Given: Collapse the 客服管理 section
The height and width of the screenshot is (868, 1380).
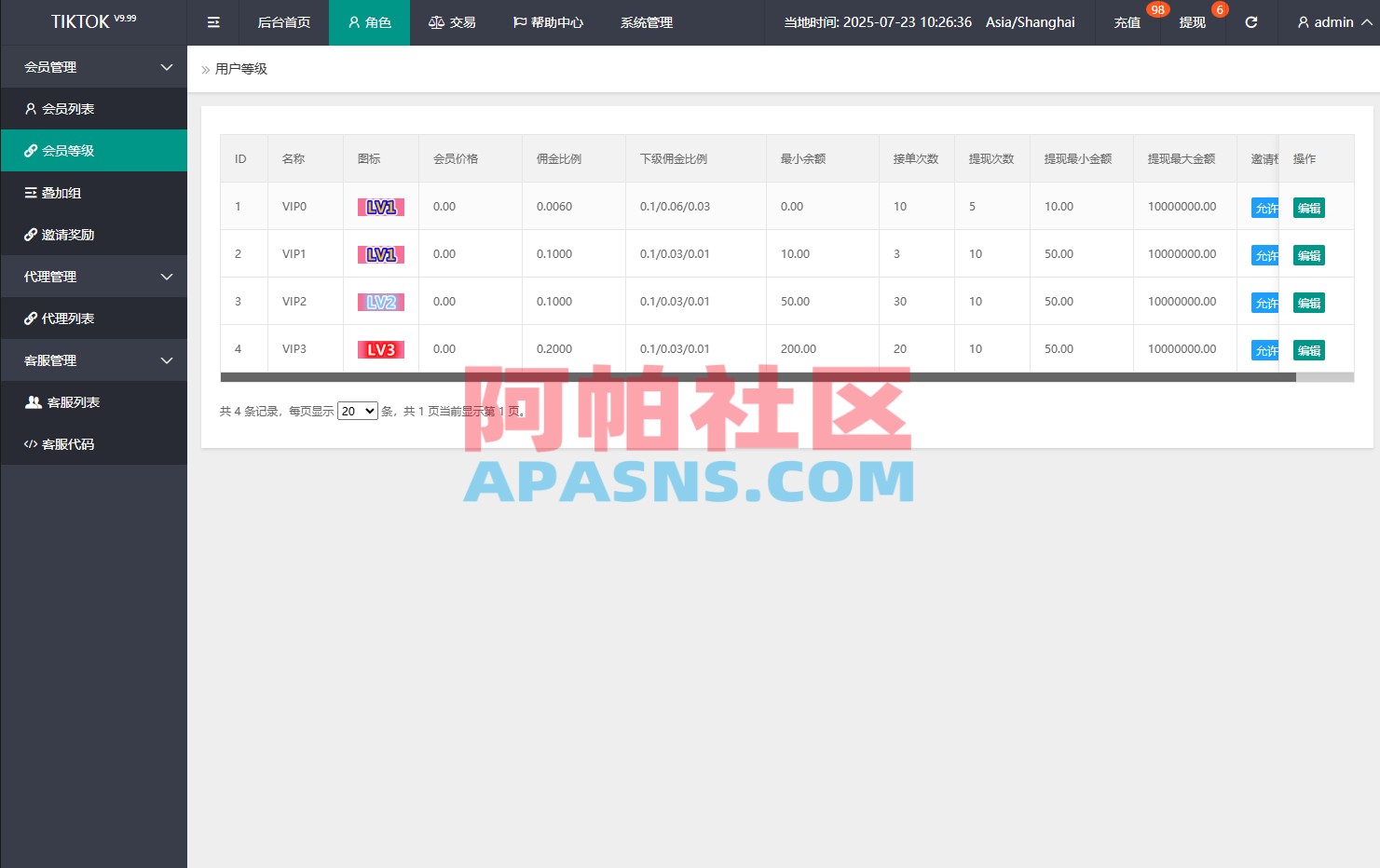Looking at the screenshot, I should (x=93, y=360).
